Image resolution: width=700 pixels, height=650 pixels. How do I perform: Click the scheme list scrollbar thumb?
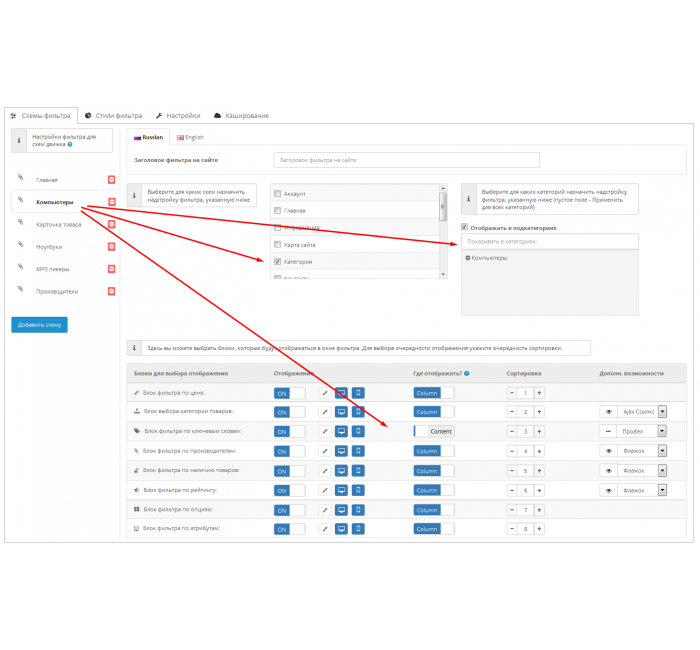[x=443, y=207]
